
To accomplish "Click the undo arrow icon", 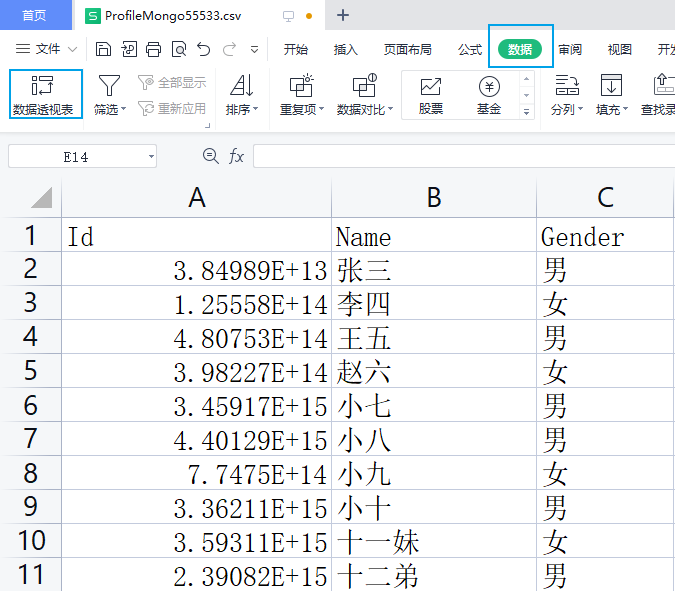I will tap(204, 49).
